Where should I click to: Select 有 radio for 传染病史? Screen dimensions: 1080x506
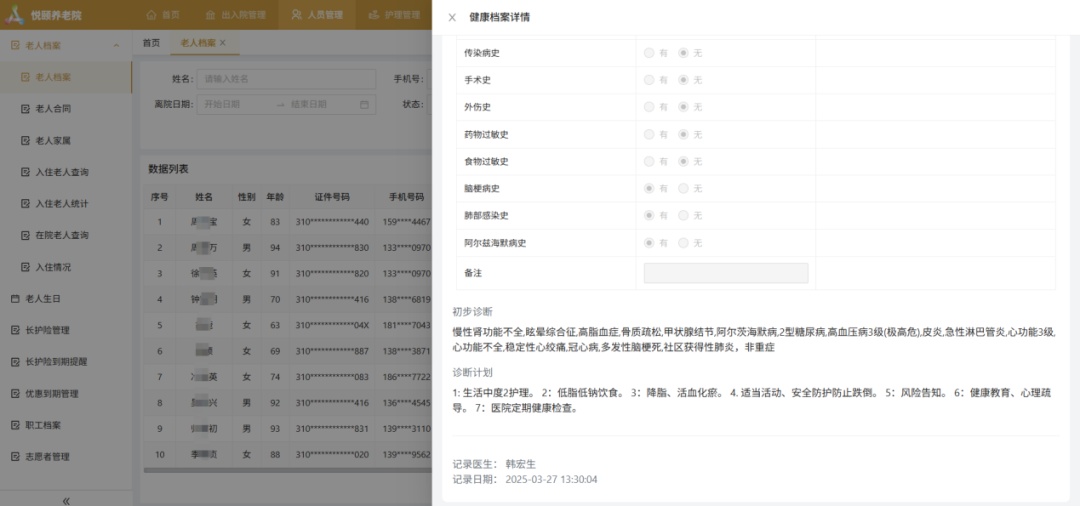[x=650, y=52]
